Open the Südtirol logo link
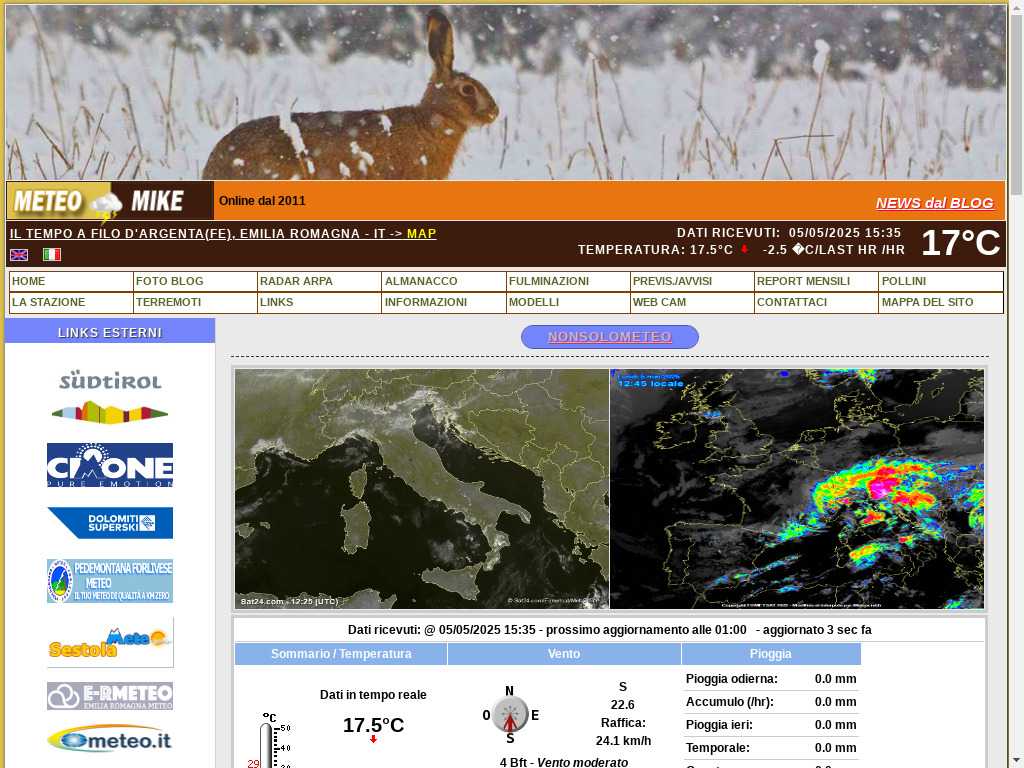The height and width of the screenshot is (768, 1024). [x=110, y=397]
